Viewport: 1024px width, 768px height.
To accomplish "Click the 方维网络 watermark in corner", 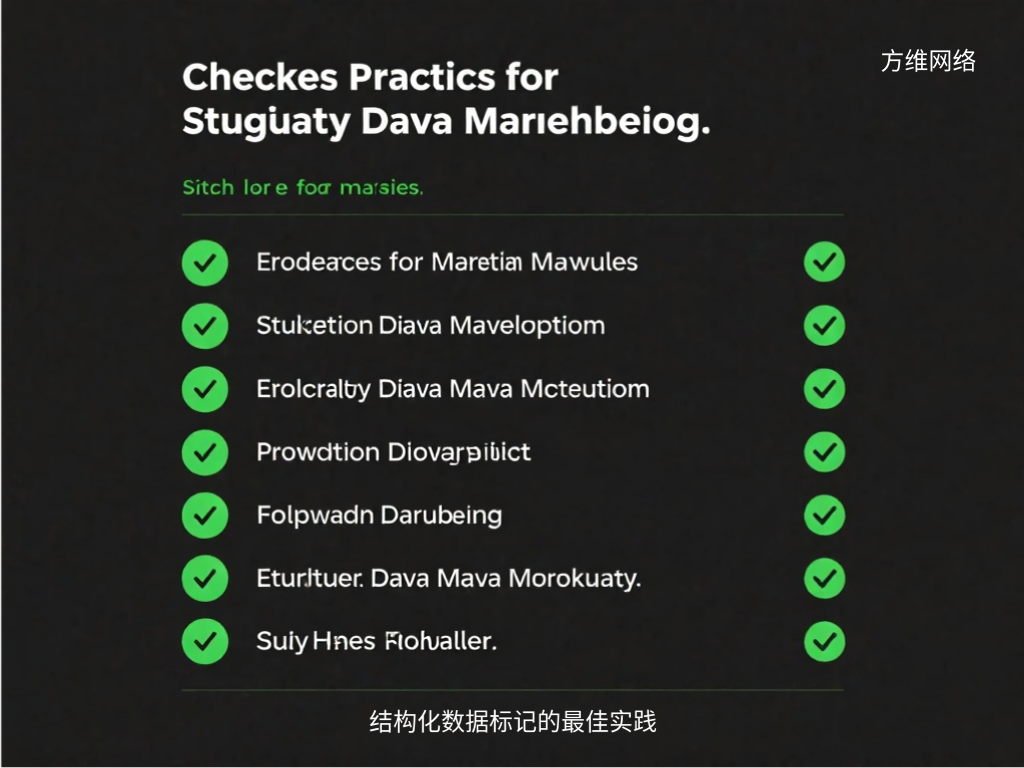I will (928, 61).
